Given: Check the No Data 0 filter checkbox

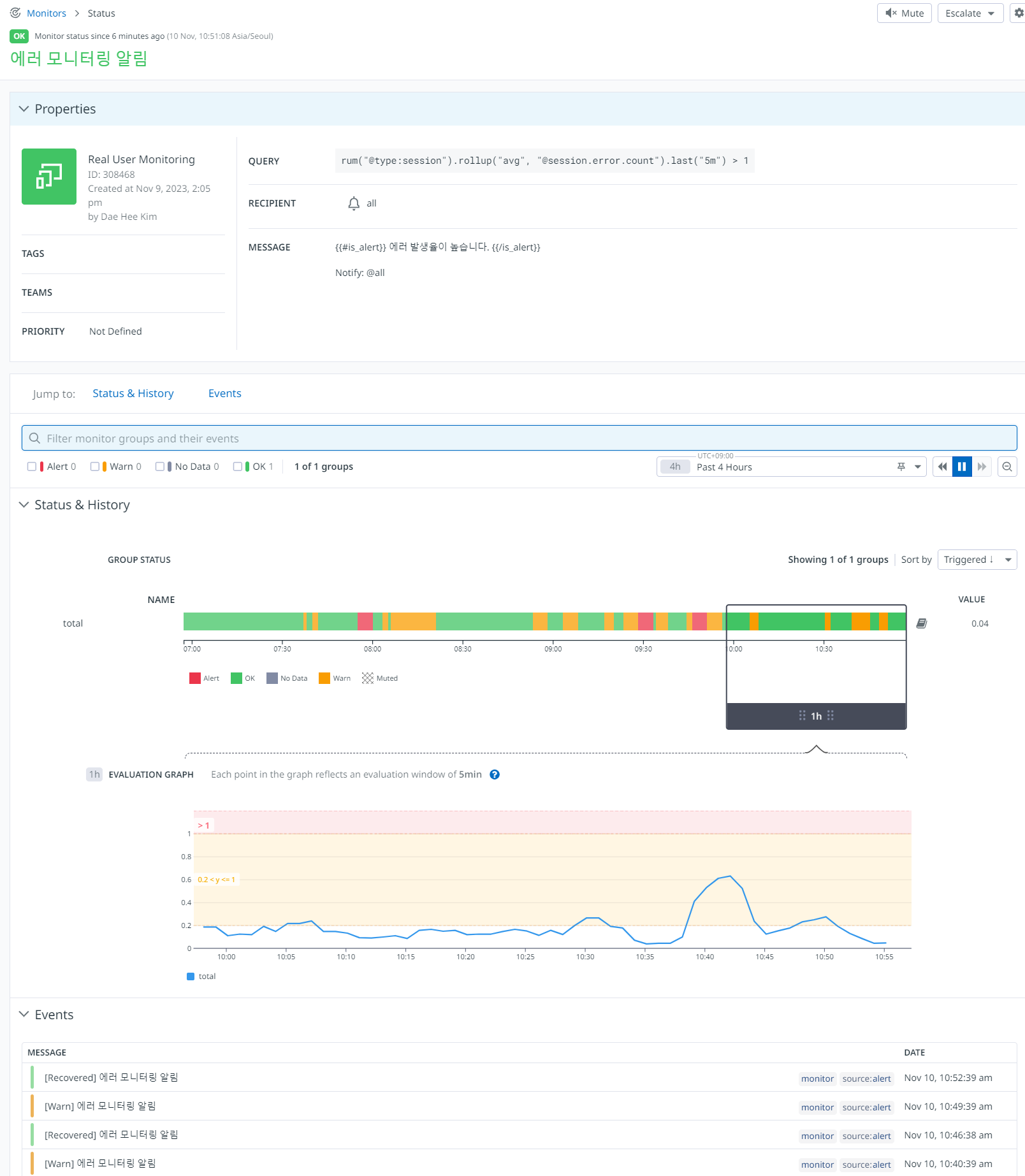Looking at the screenshot, I should (160, 467).
